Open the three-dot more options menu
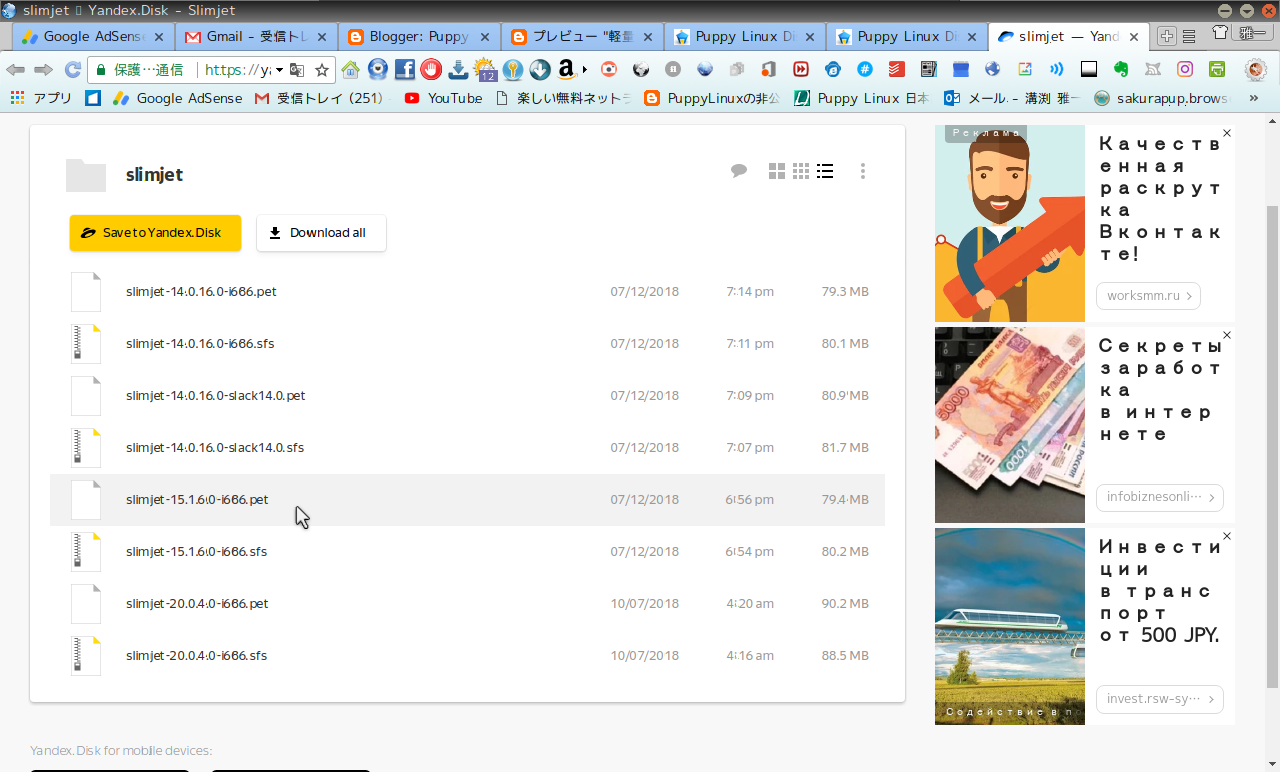Screen dimensions: 1280x772 [x=863, y=171]
